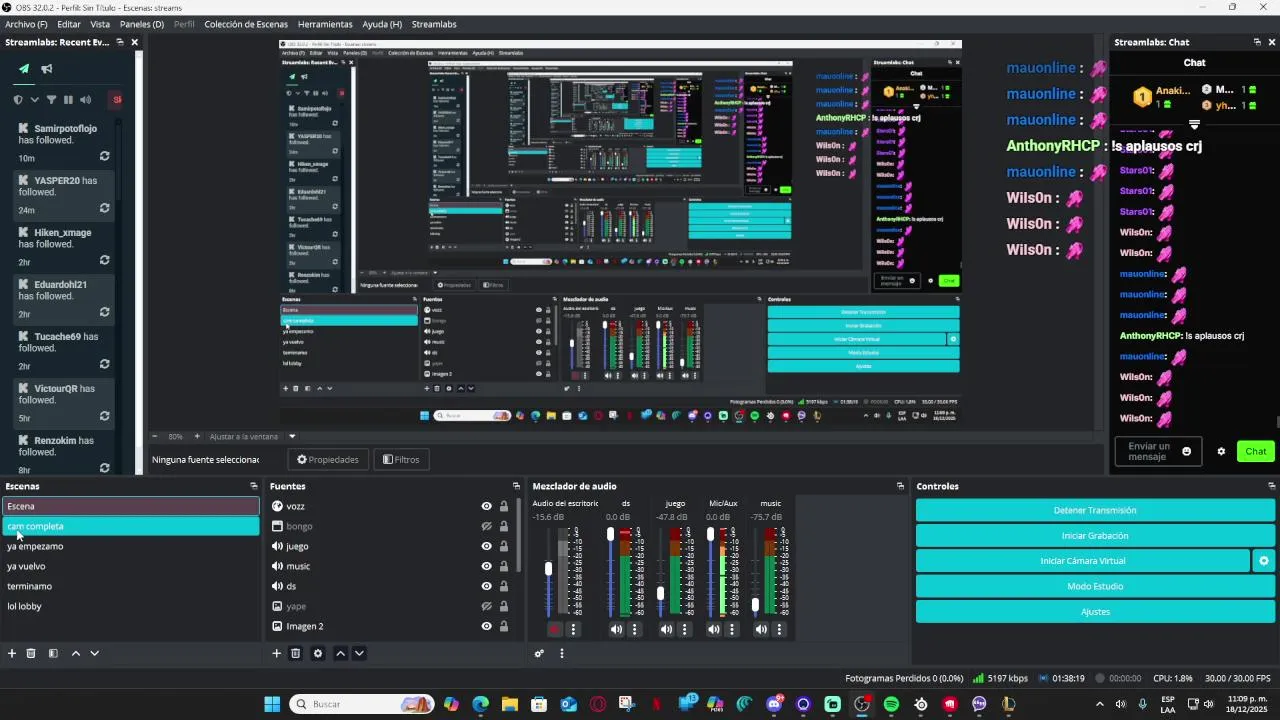Open the Editar menu
1280x720 pixels.
tap(69, 24)
